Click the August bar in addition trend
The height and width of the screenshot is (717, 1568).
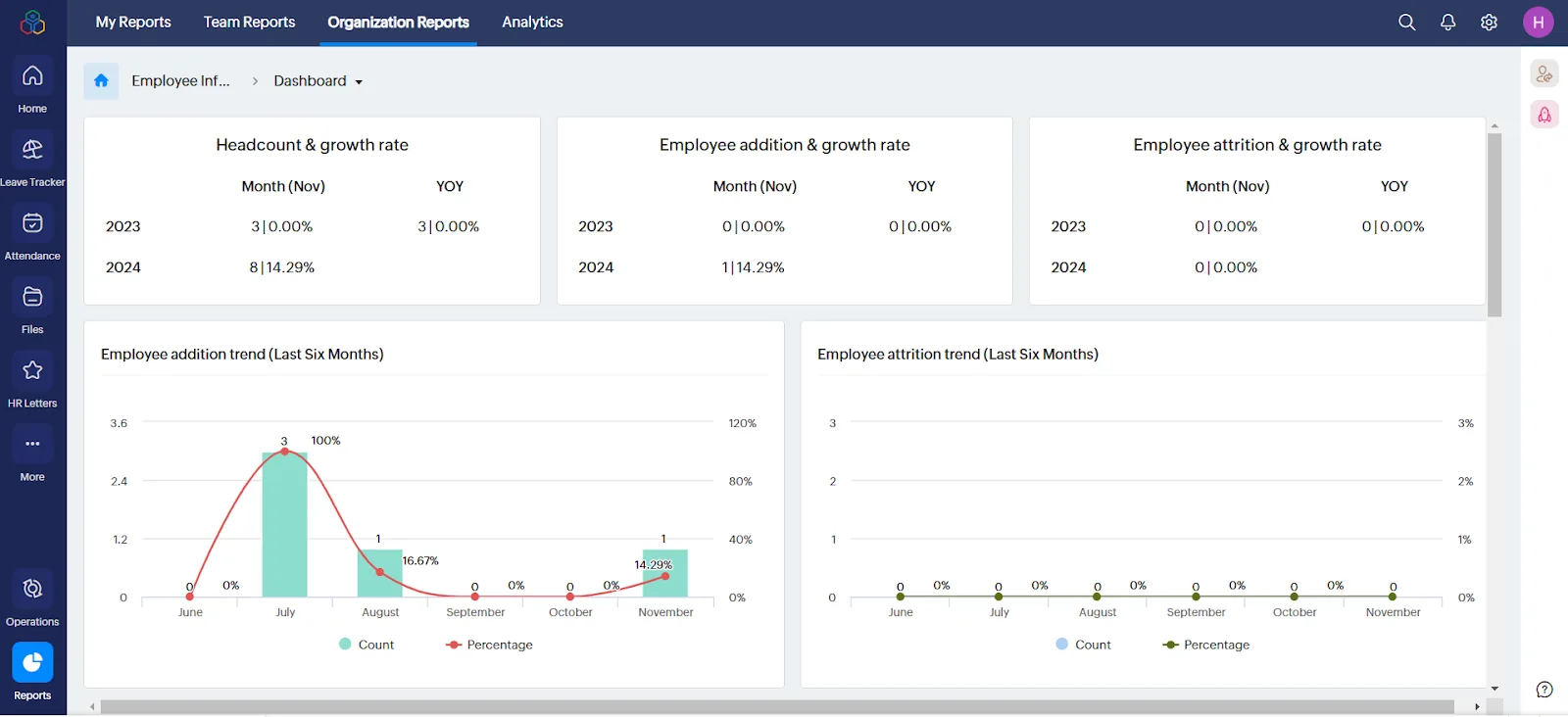[380, 573]
